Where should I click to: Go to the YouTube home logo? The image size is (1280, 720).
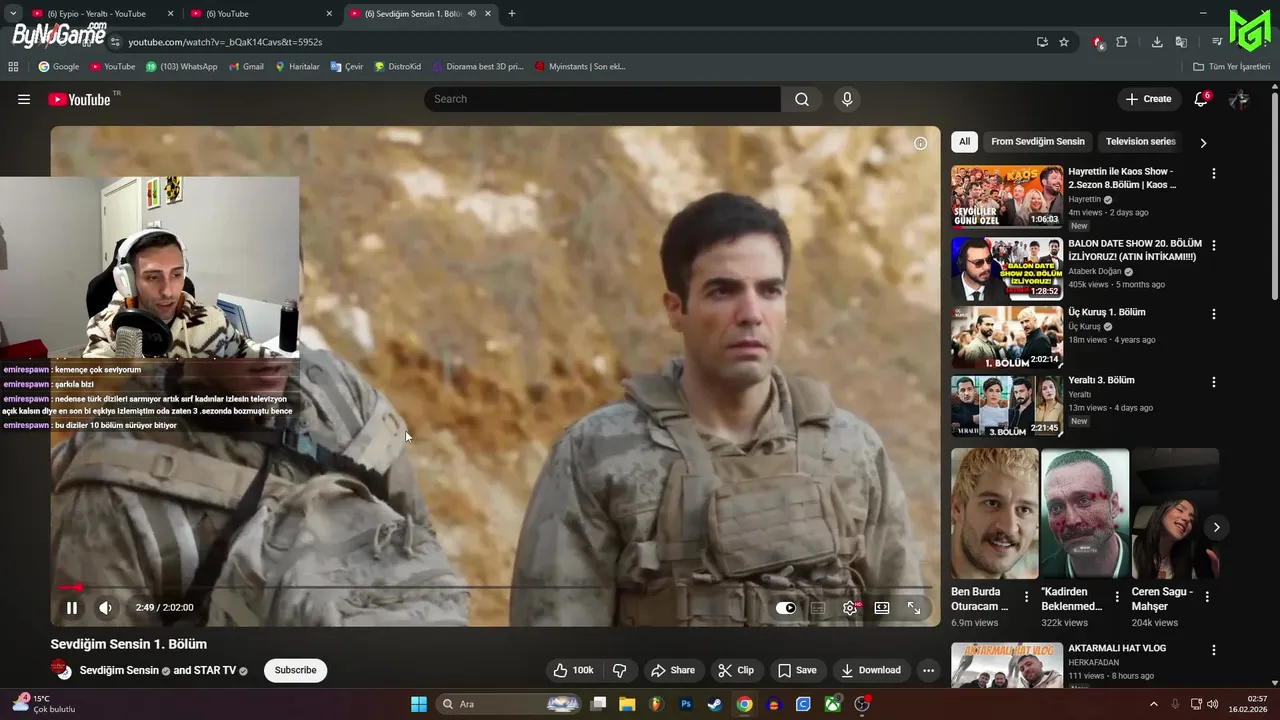79,99
